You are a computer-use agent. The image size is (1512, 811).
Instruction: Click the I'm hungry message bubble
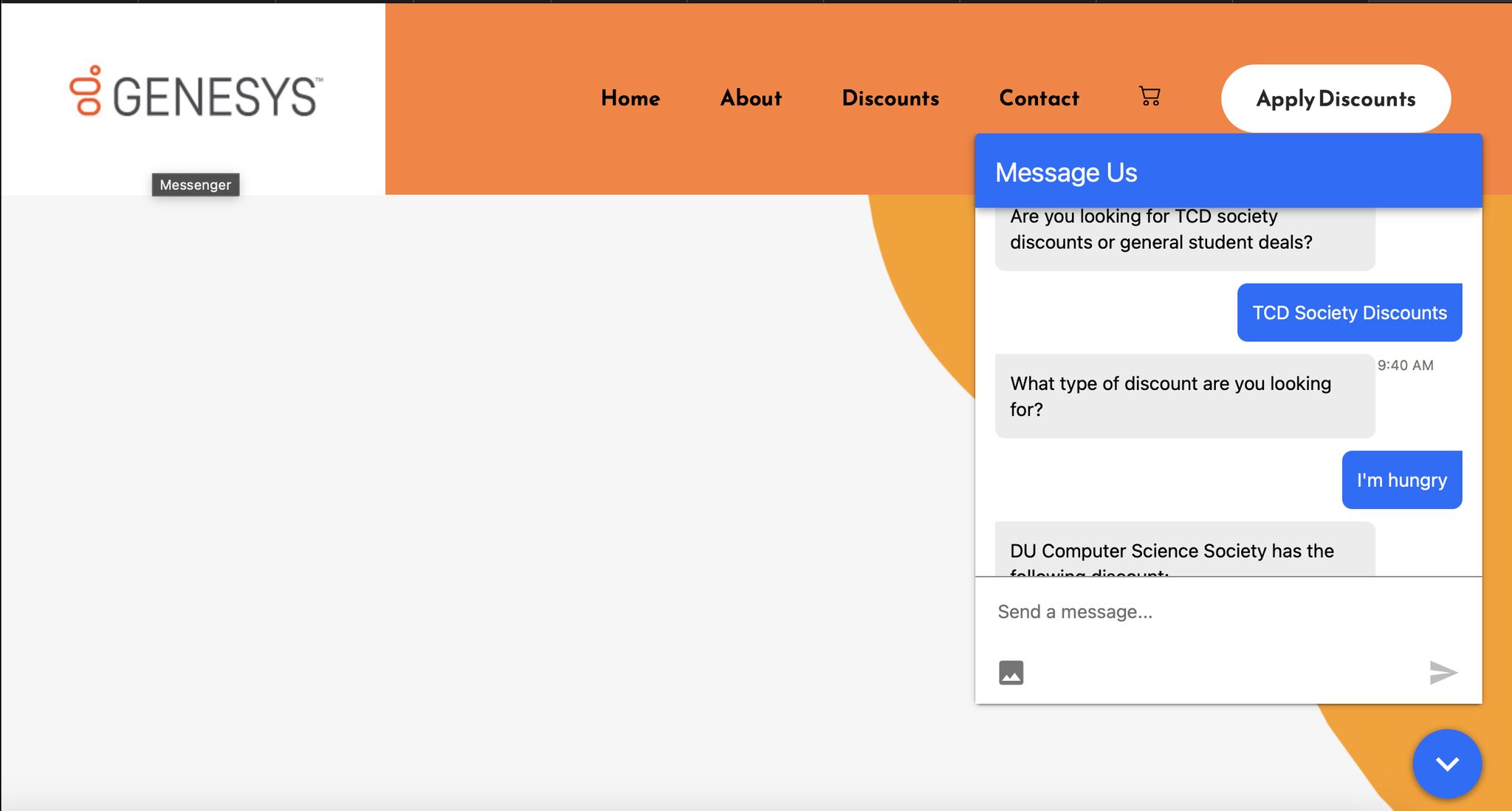tap(1401, 480)
